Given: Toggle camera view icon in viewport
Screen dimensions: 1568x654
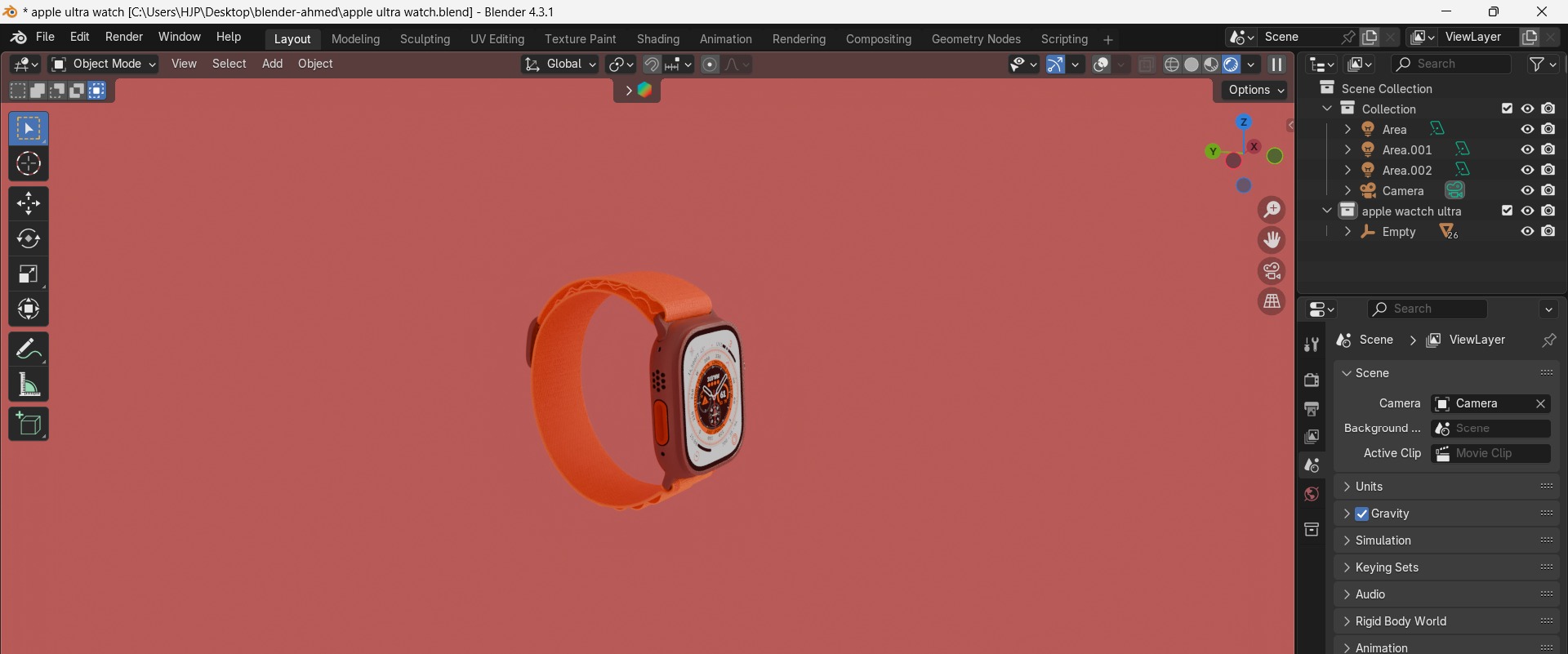Looking at the screenshot, I should [x=1272, y=270].
